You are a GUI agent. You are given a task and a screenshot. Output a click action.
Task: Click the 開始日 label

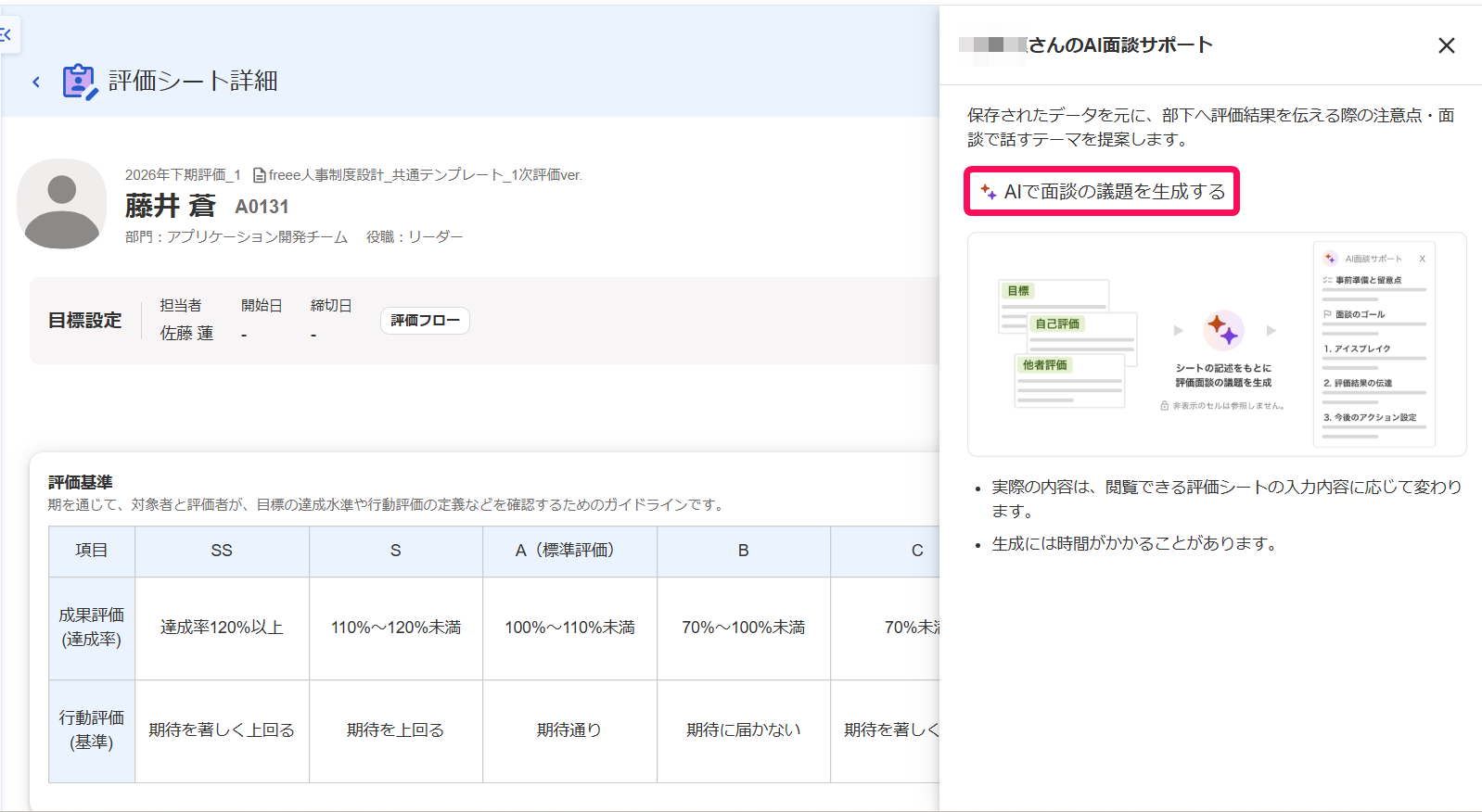coord(262,306)
